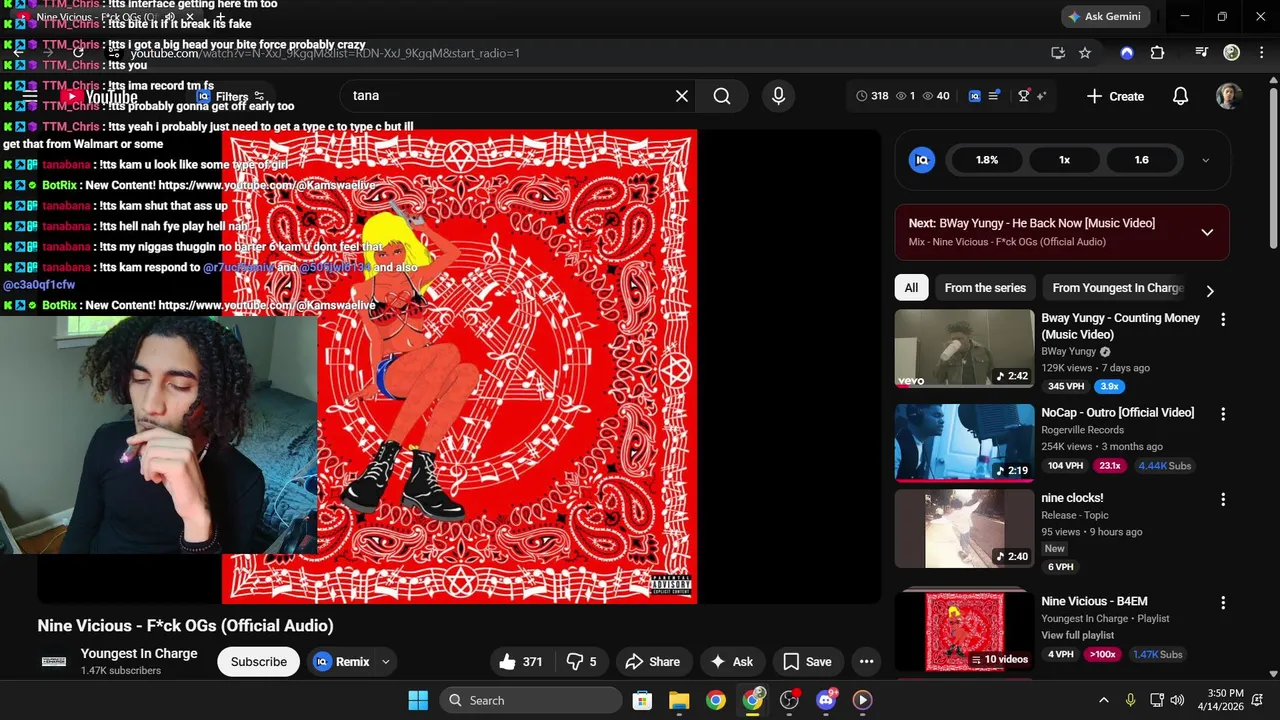Open Chrome media control icon
Screen dimensions: 1280x720
1202,53
